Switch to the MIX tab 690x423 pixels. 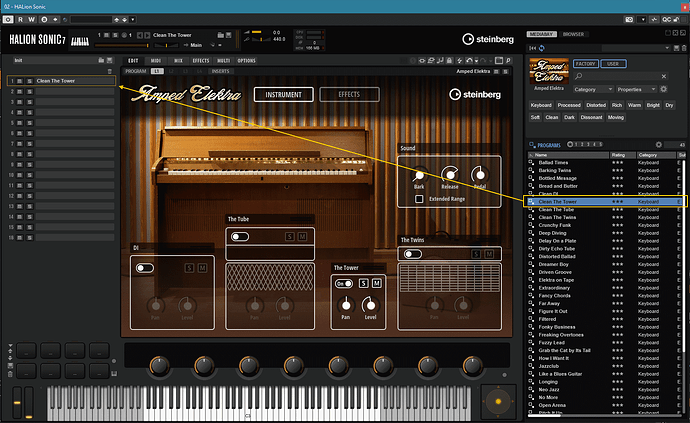pyautogui.click(x=178, y=61)
